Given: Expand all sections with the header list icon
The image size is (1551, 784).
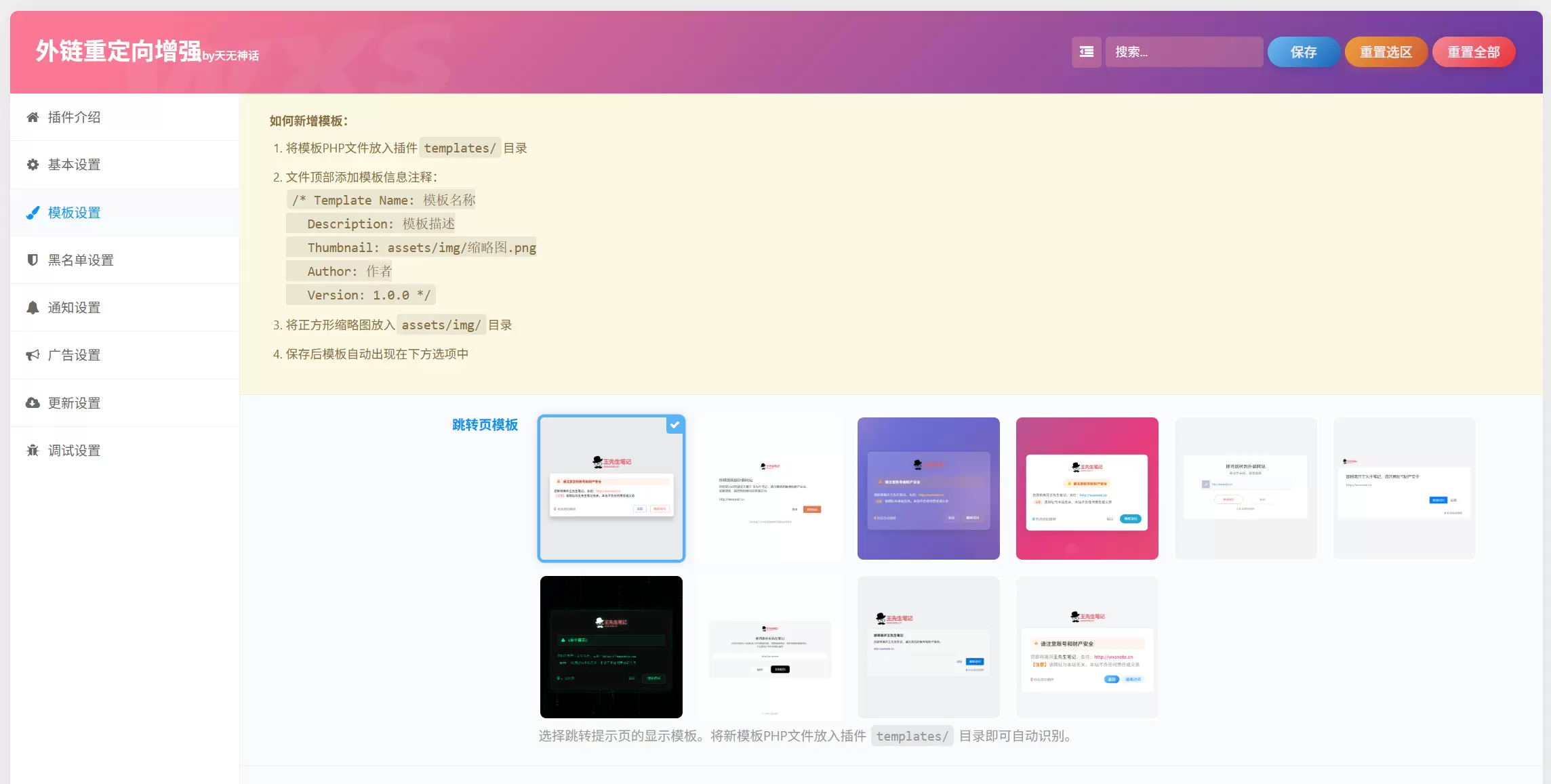Looking at the screenshot, I should 1087,52.
